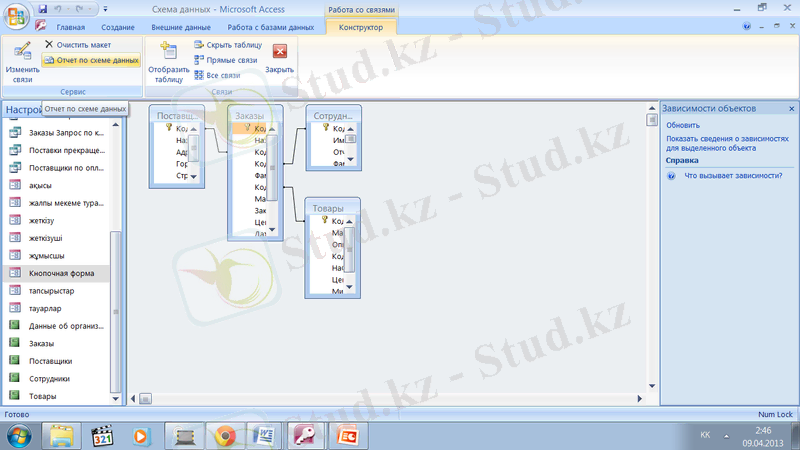Select report Сотрудники in navigation pane
The image size is (800, 450).
pos(57,379)
